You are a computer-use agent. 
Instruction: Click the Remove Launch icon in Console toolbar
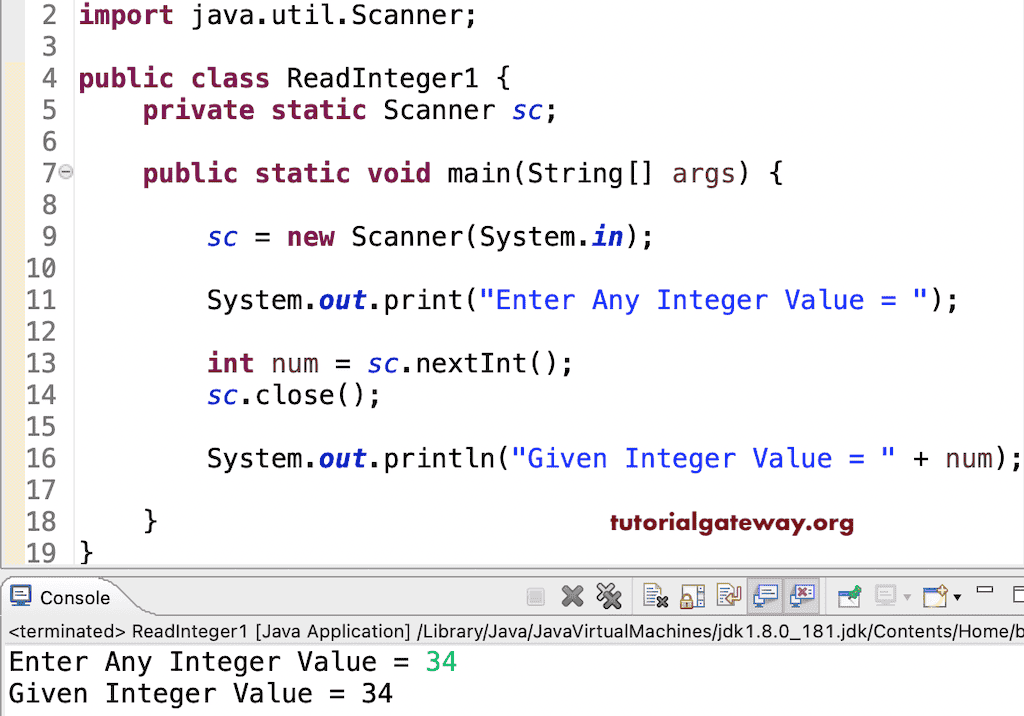tap(572, 596)
